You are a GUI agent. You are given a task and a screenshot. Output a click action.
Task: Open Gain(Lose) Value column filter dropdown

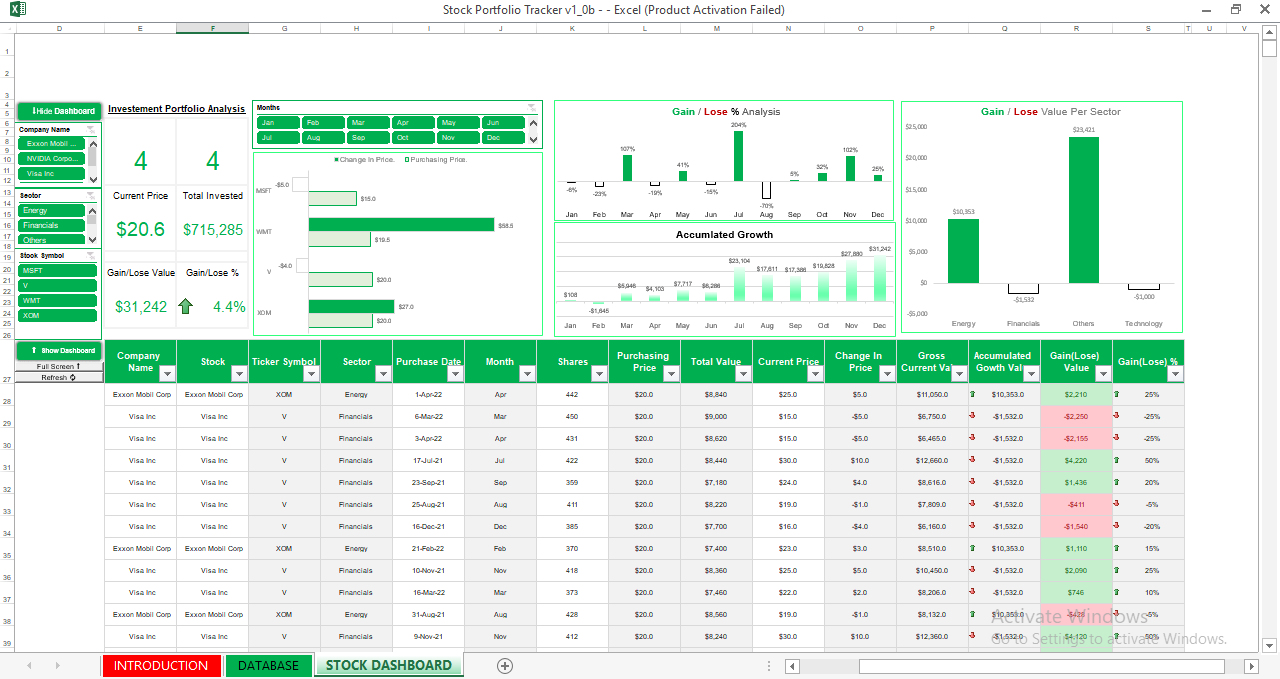(1103, 374)
